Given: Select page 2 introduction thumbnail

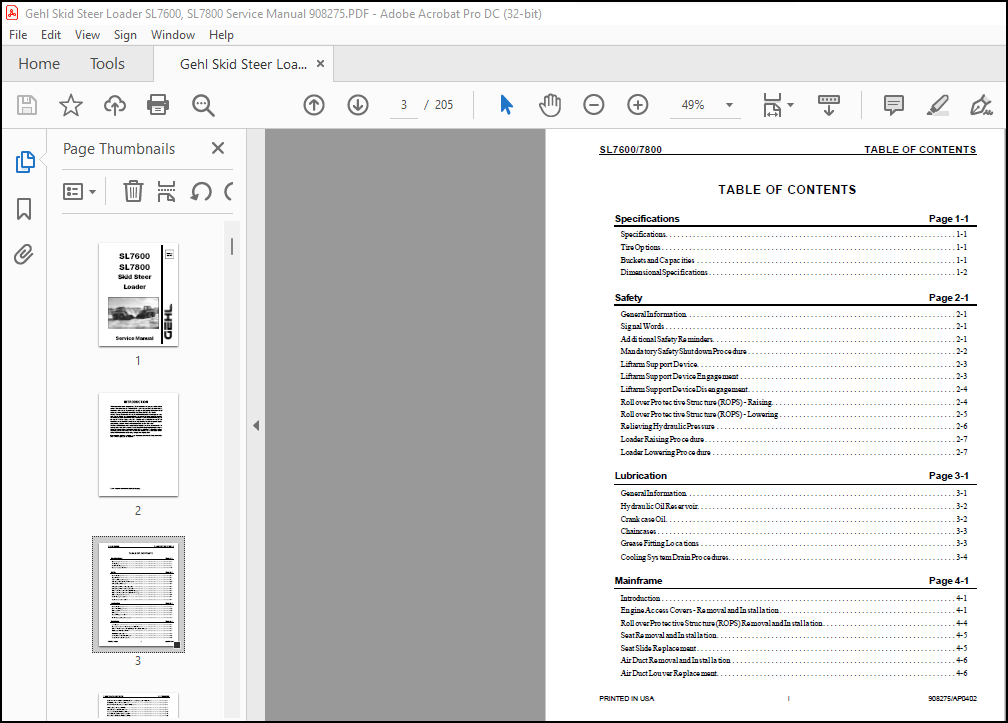Looking at the screenshot, I should pos(138,445).
